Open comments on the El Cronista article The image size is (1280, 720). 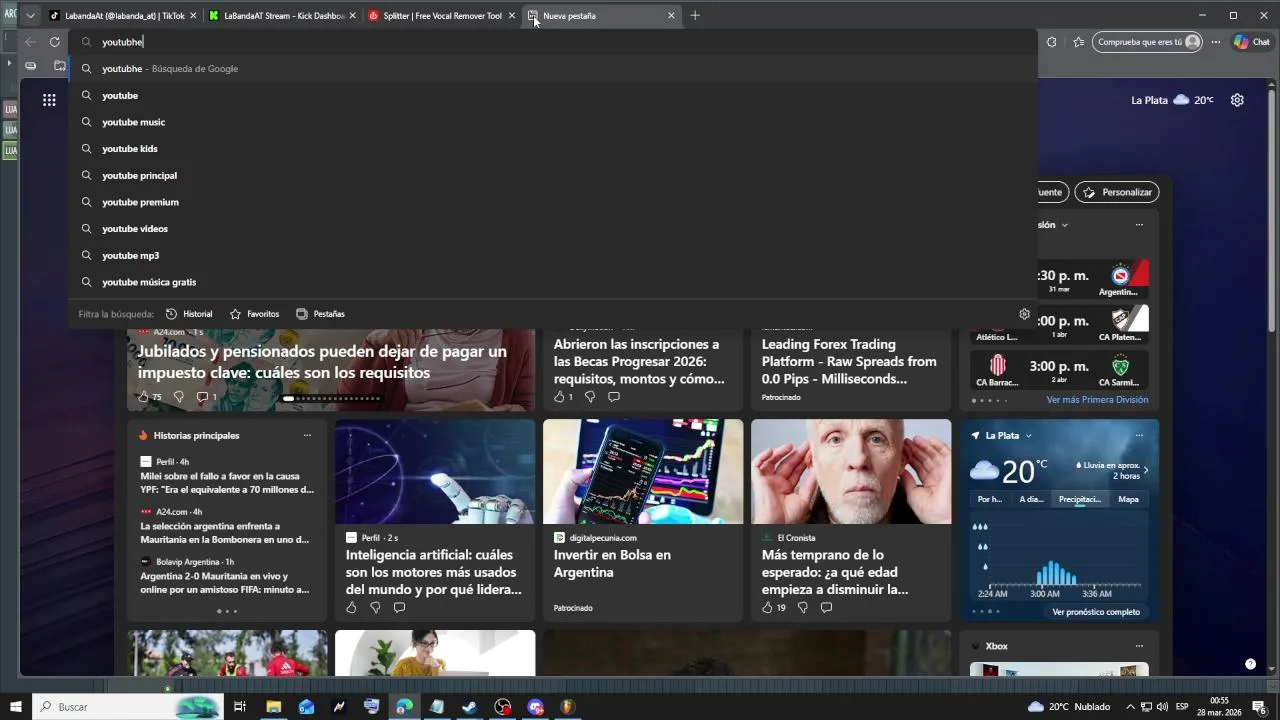[x=826, y=607]
